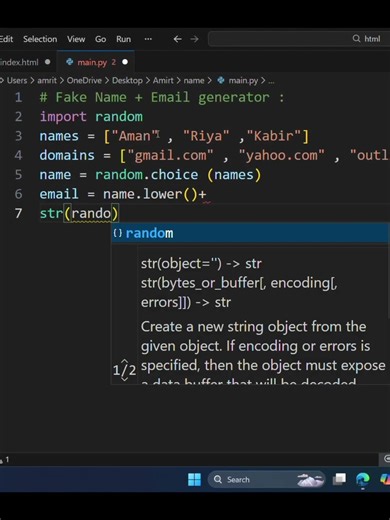Viewport: 390px width, 520px height.
Task: Click 'choice' method on line 5
Action: (174, 175)
